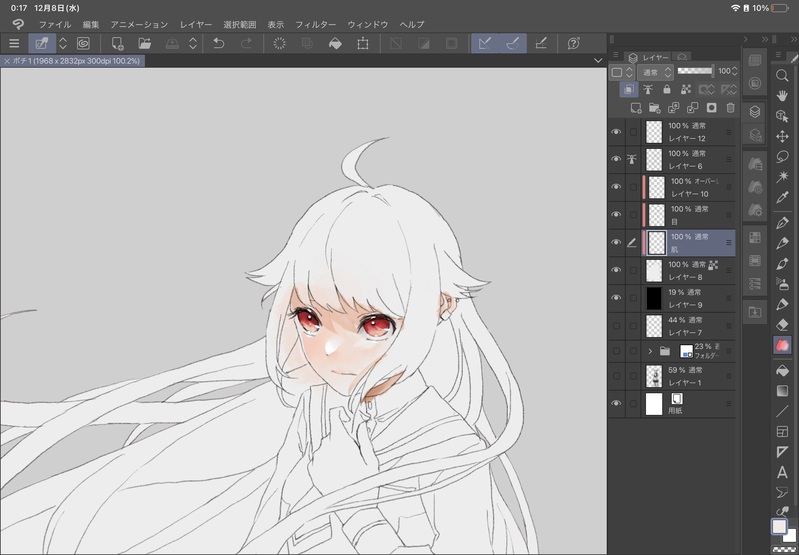Viewport: 799px width, 555px height.
Task: Select the Operation object tool
Action: pos(782,116)
